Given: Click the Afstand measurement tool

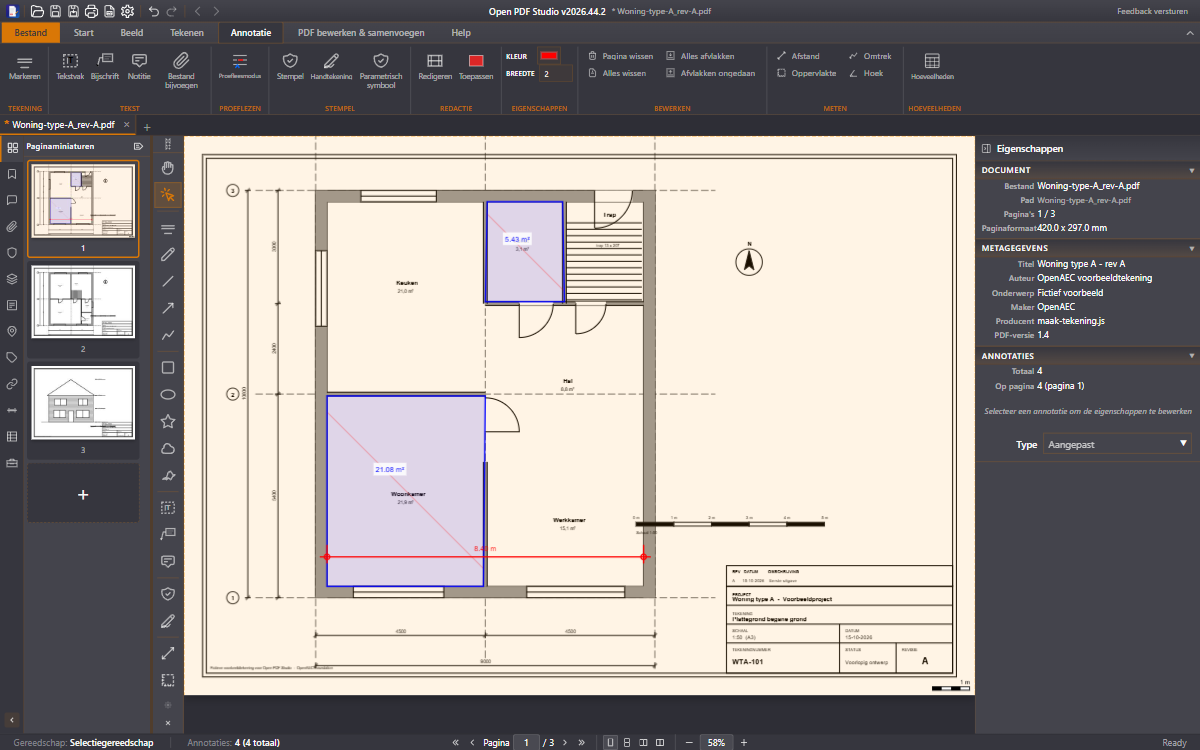Looking at the screenshot, I should (x=798, y=56).
